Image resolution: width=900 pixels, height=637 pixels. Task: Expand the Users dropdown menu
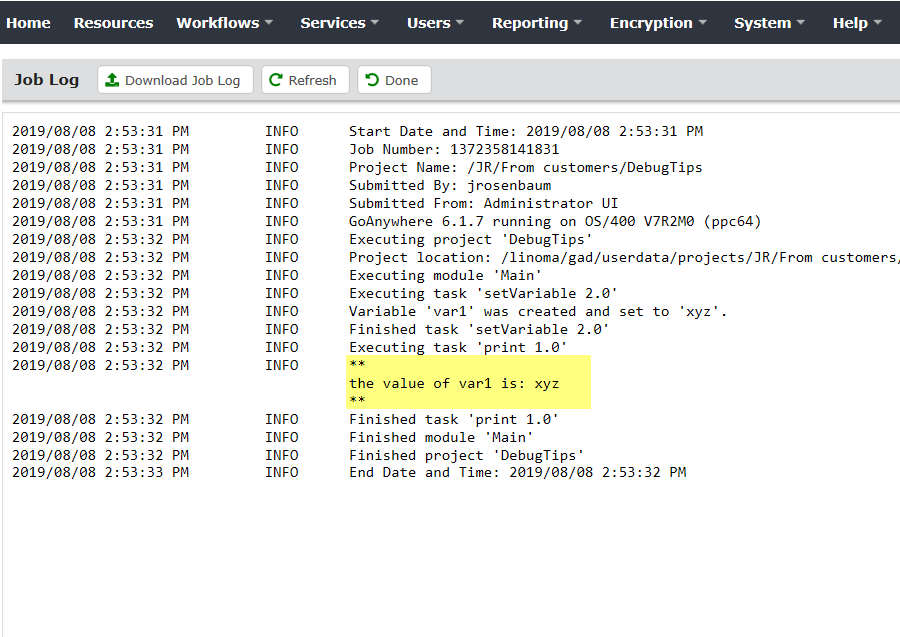coord(435,23)
